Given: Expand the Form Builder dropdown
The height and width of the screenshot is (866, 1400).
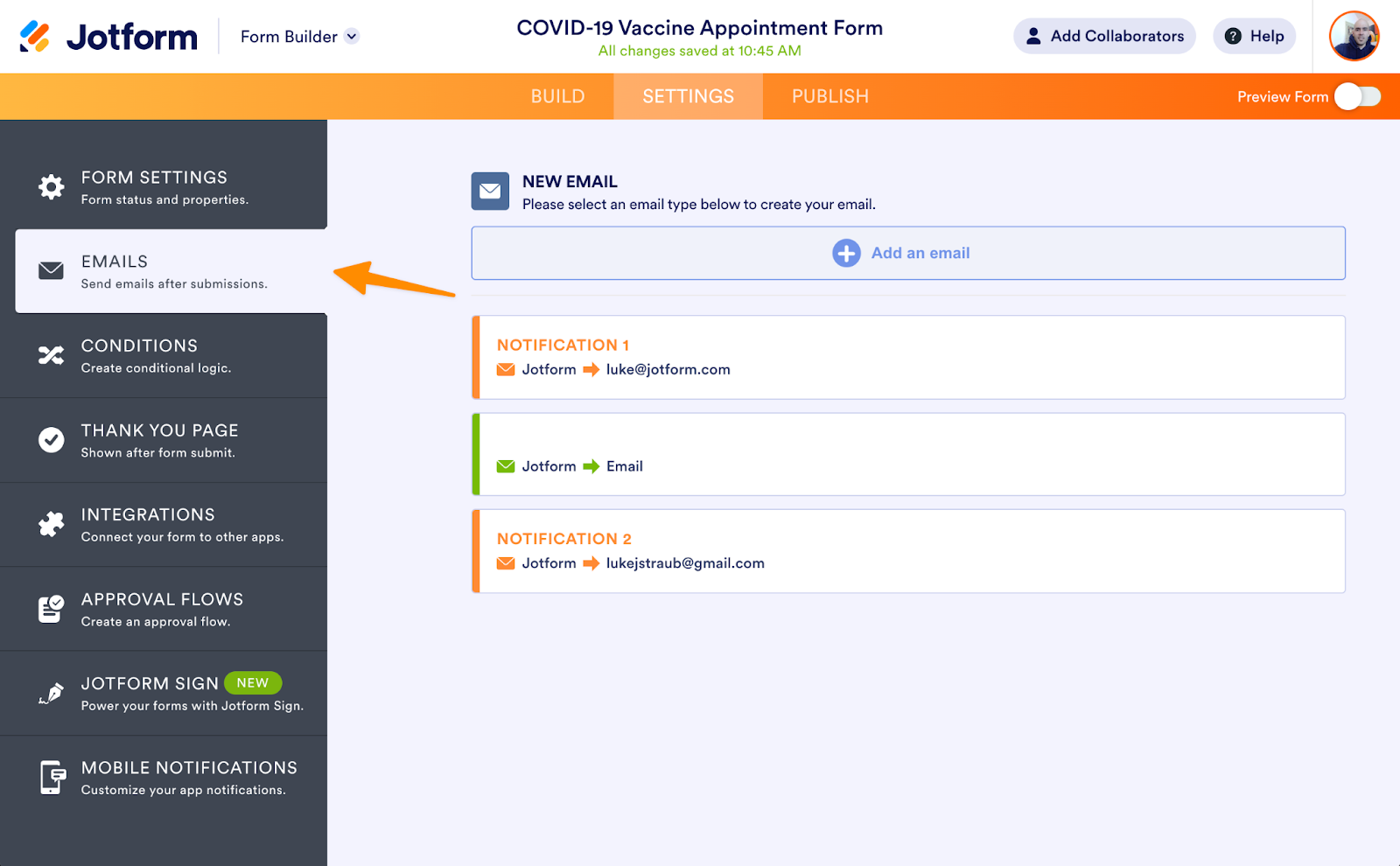Looking at the screenshot, I should point(352,37).
